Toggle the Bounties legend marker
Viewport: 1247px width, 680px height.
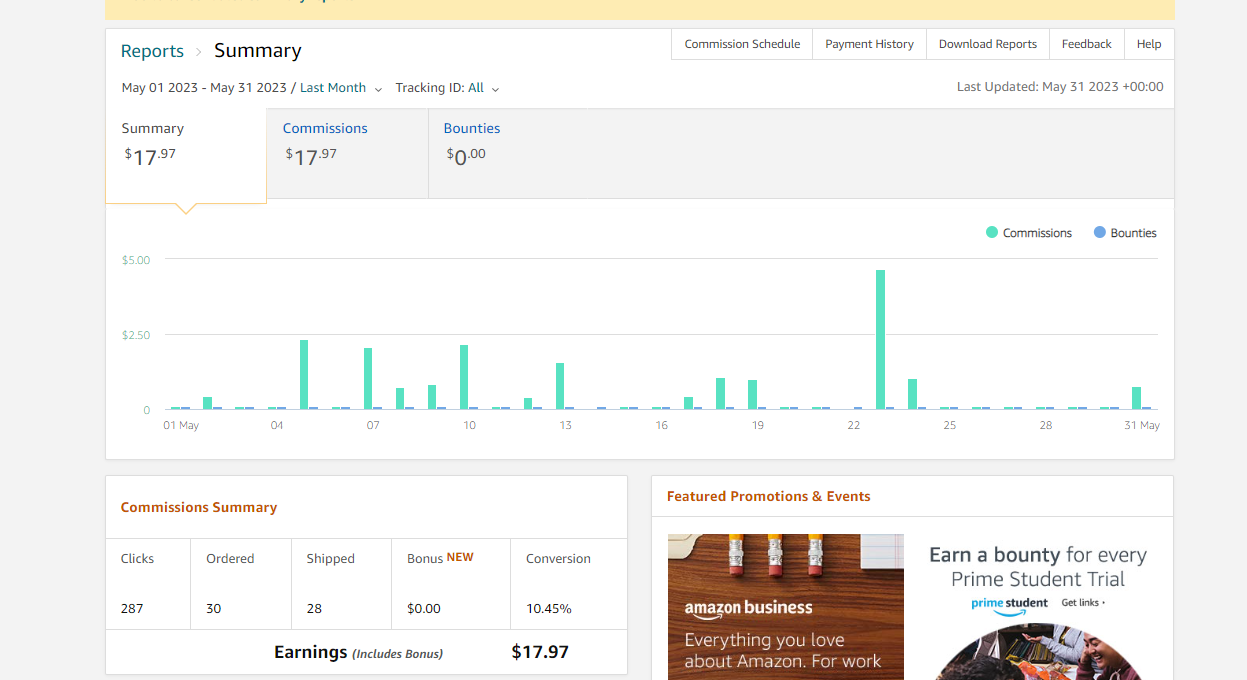1100,232
